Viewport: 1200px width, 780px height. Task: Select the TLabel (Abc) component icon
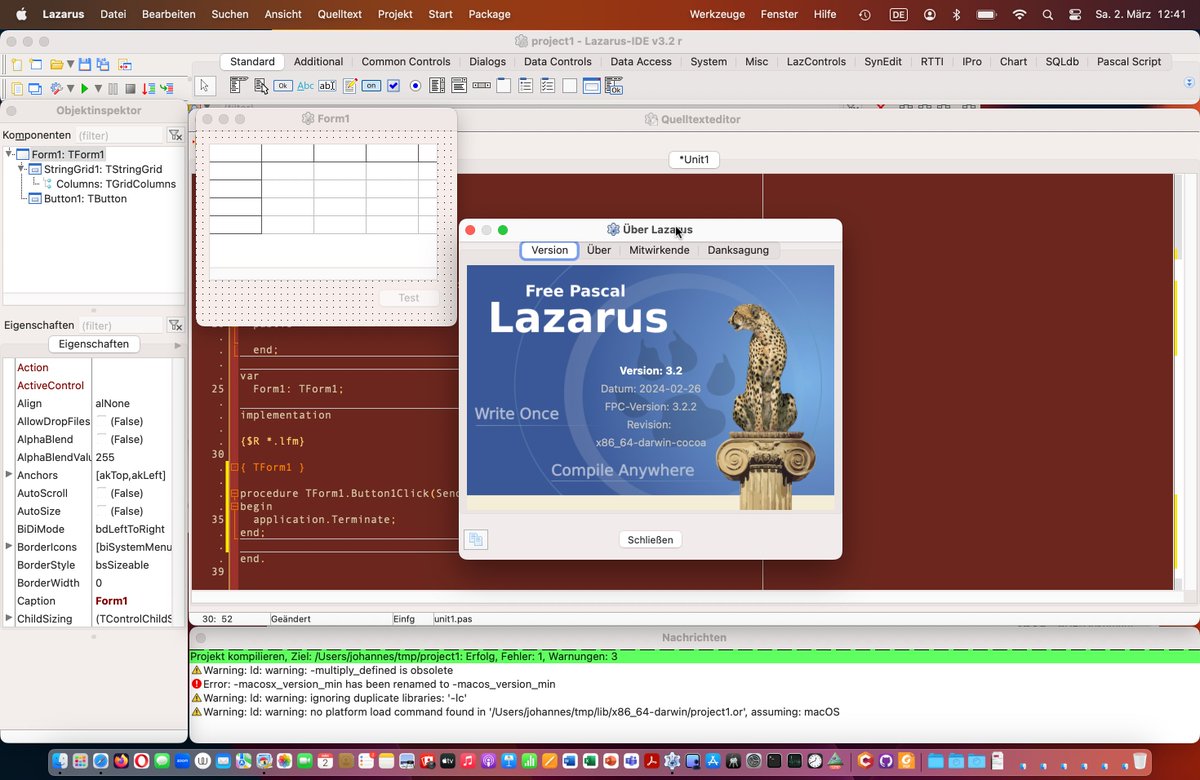pos(304,86)
